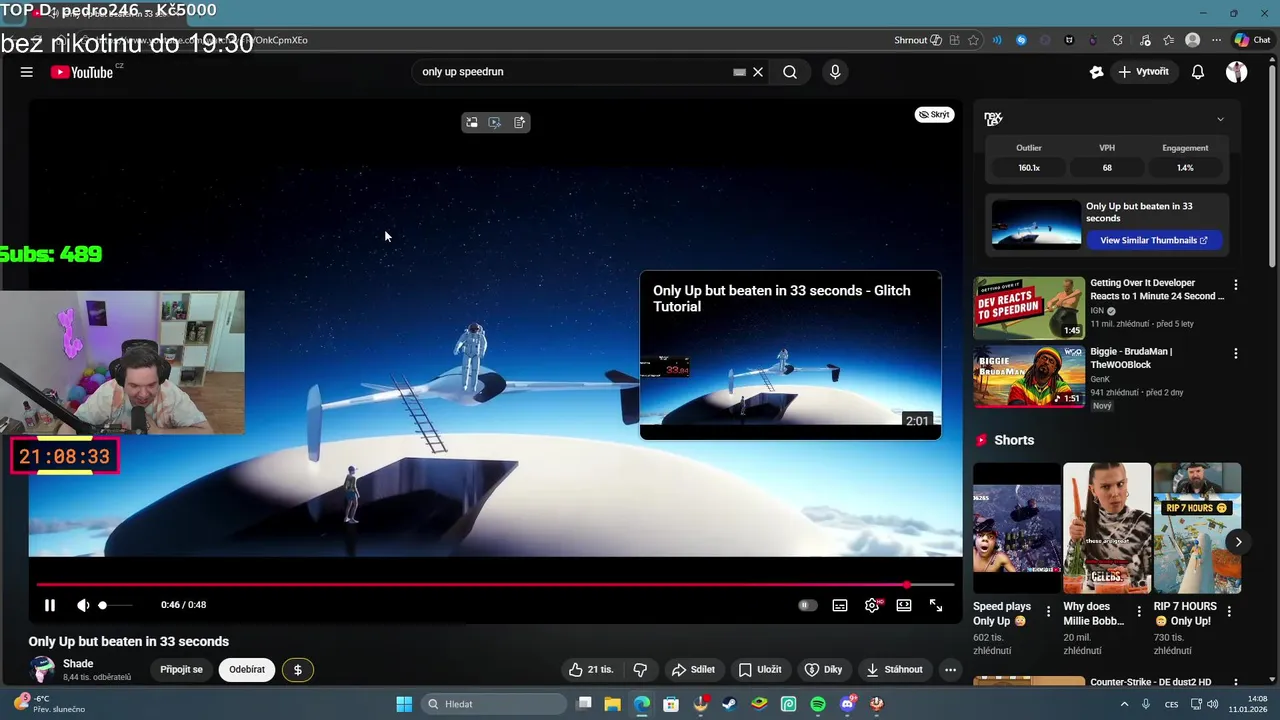Open options menu for Biggie BrudaMan video
This screenshot has width=1280, height=720.
(x=1236, y=353)
